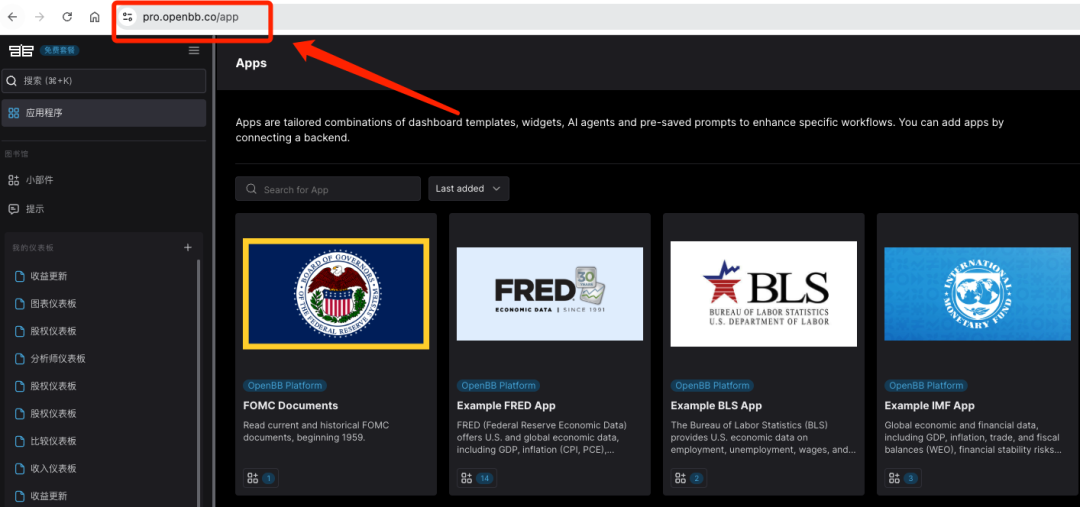Click the Search for App field
Image resolution: width=1080 pixels, height=507 pixels.
[328, 189]
